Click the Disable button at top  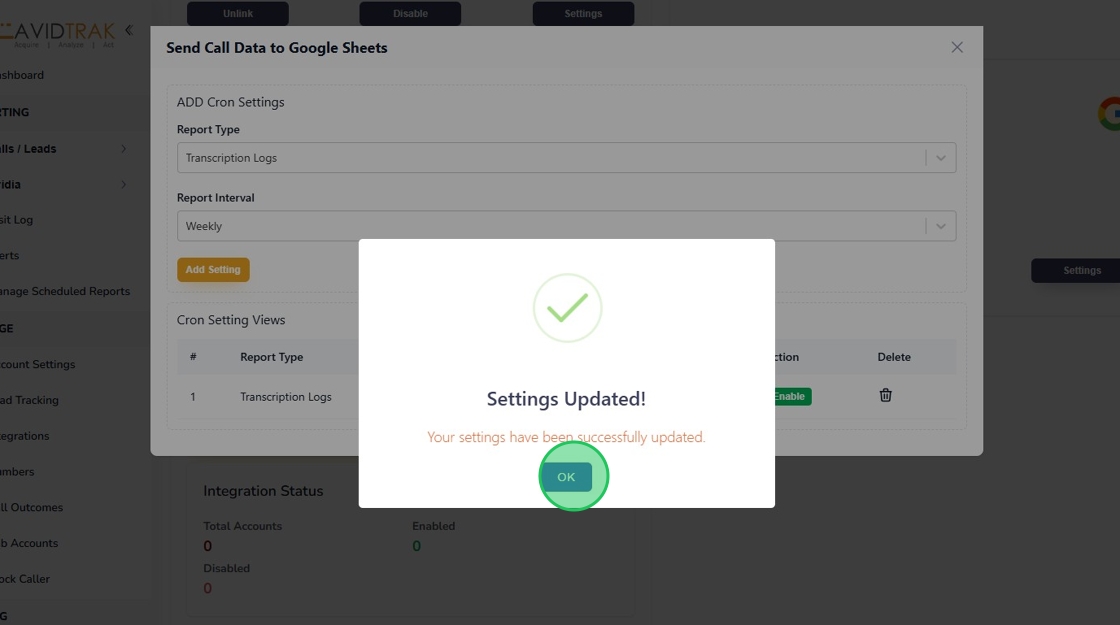410,14
